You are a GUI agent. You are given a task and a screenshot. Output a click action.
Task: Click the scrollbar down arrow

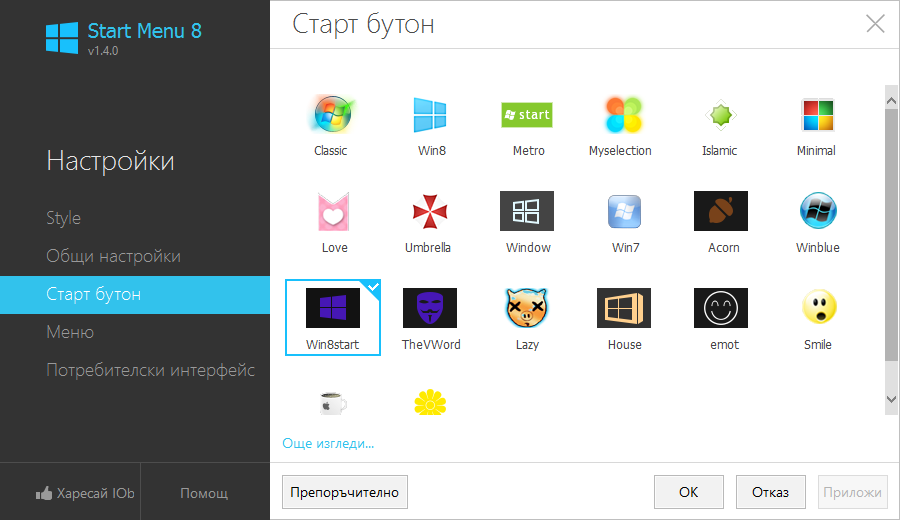click(x=891, y=399)
